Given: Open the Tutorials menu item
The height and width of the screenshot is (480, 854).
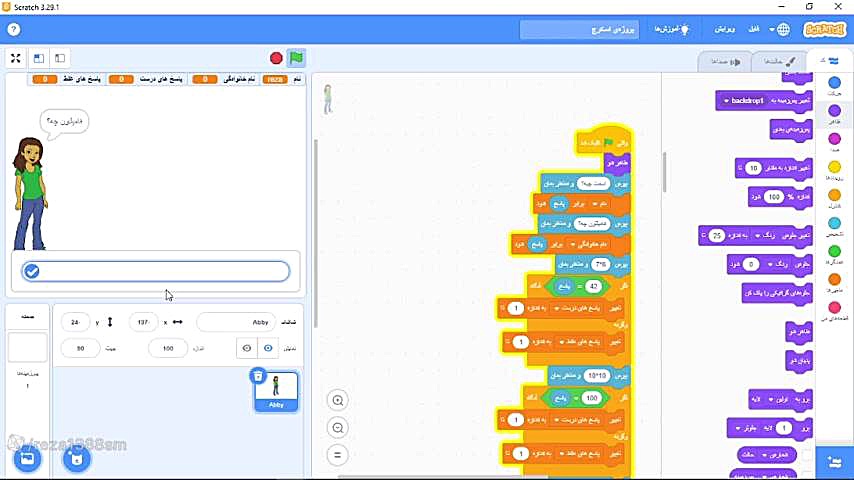Looking at the screenshot, I should pyautogui.click(x=672, y=29).
